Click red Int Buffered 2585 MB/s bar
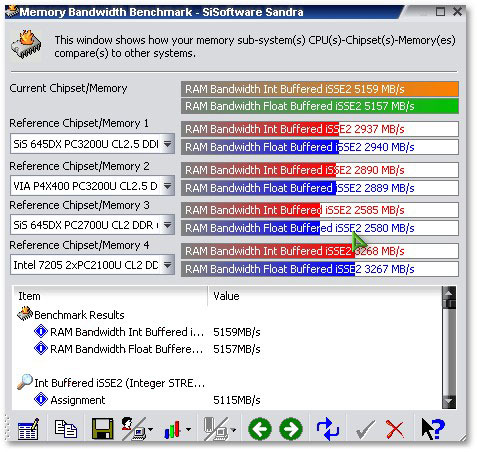477x452 pixels. pos(320,210)
